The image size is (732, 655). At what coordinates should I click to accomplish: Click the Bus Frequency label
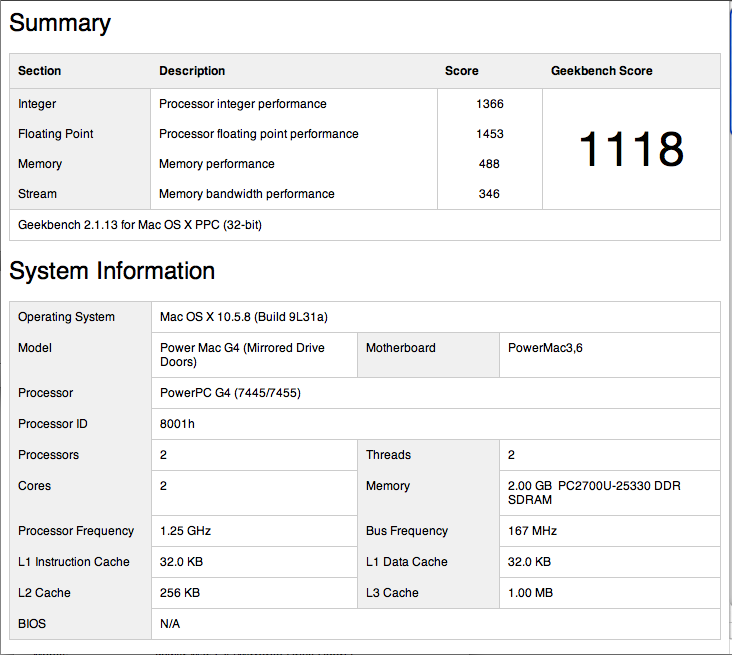coord(407,531)
